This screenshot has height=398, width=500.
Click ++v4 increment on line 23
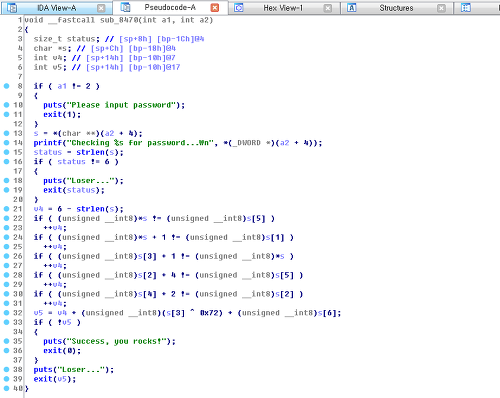(55, 228)
